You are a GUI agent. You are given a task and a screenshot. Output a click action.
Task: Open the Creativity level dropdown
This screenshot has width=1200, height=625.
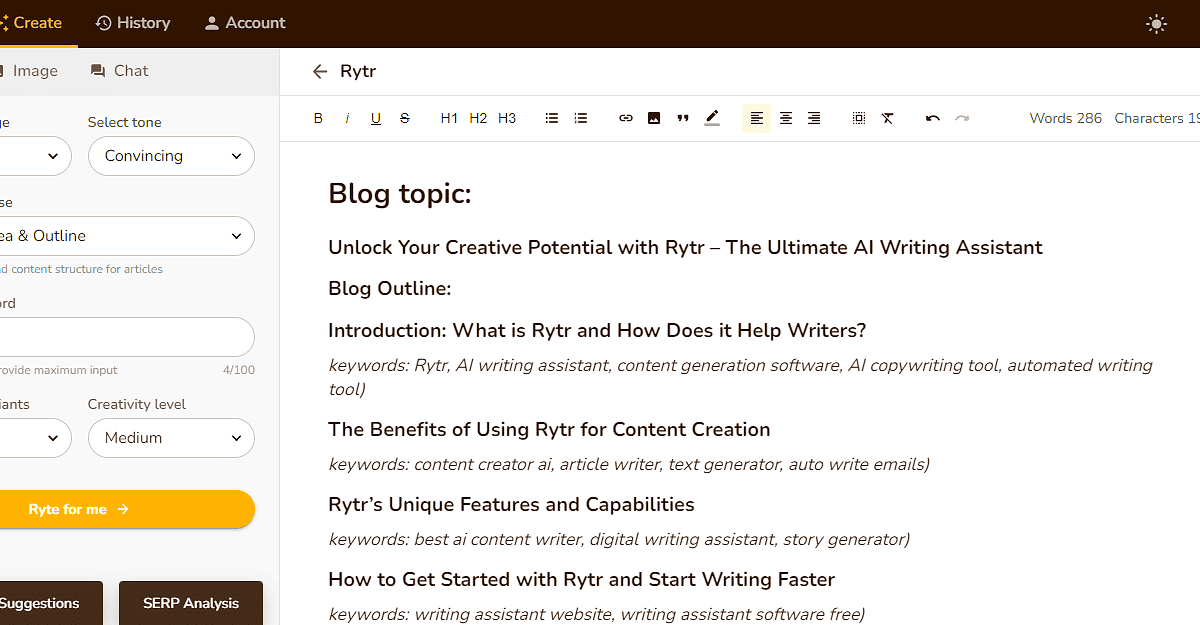point(170,438)
